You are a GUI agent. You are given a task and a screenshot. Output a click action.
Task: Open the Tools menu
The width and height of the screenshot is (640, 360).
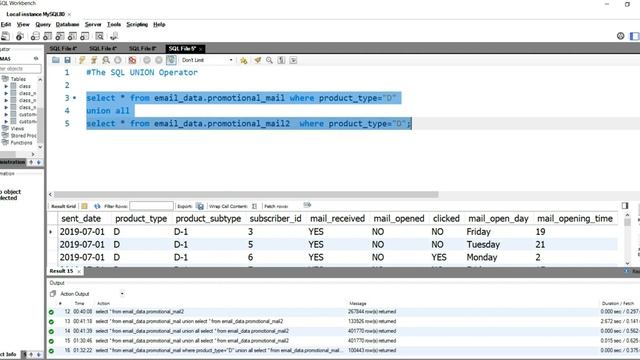(114, 24)
